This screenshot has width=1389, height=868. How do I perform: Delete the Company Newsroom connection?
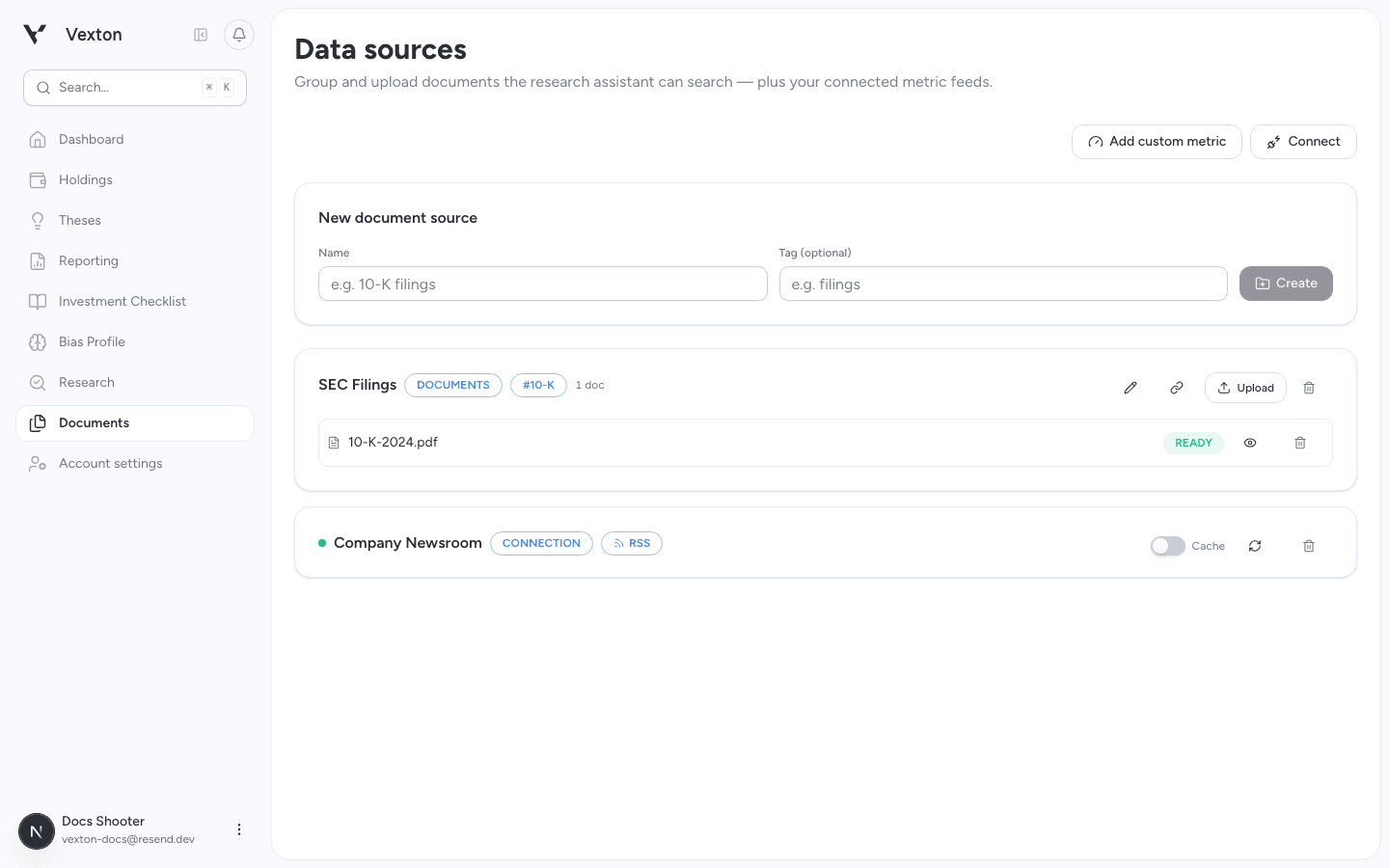pos(1309,546)
